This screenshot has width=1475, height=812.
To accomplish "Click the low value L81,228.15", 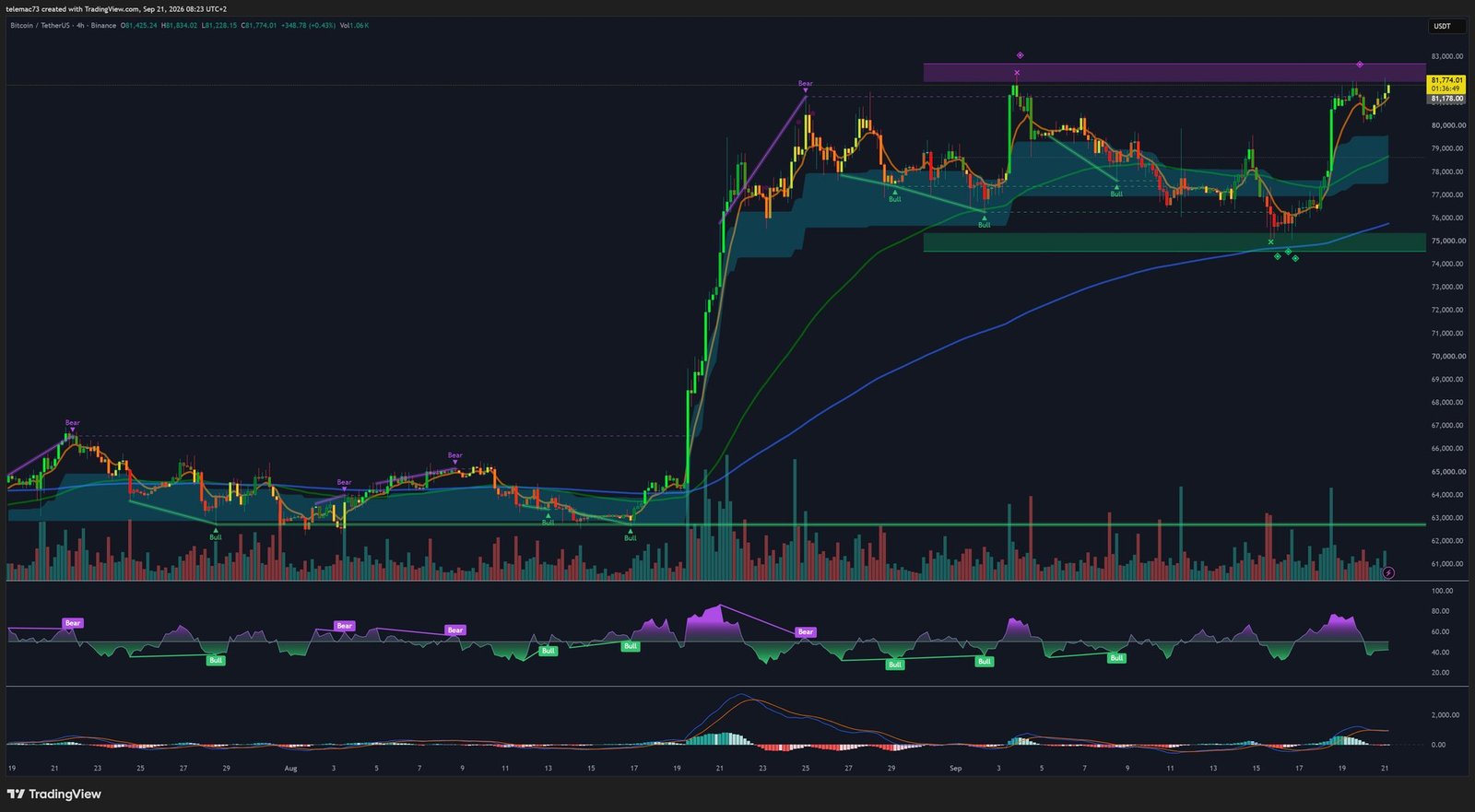I will pos(219,25).
